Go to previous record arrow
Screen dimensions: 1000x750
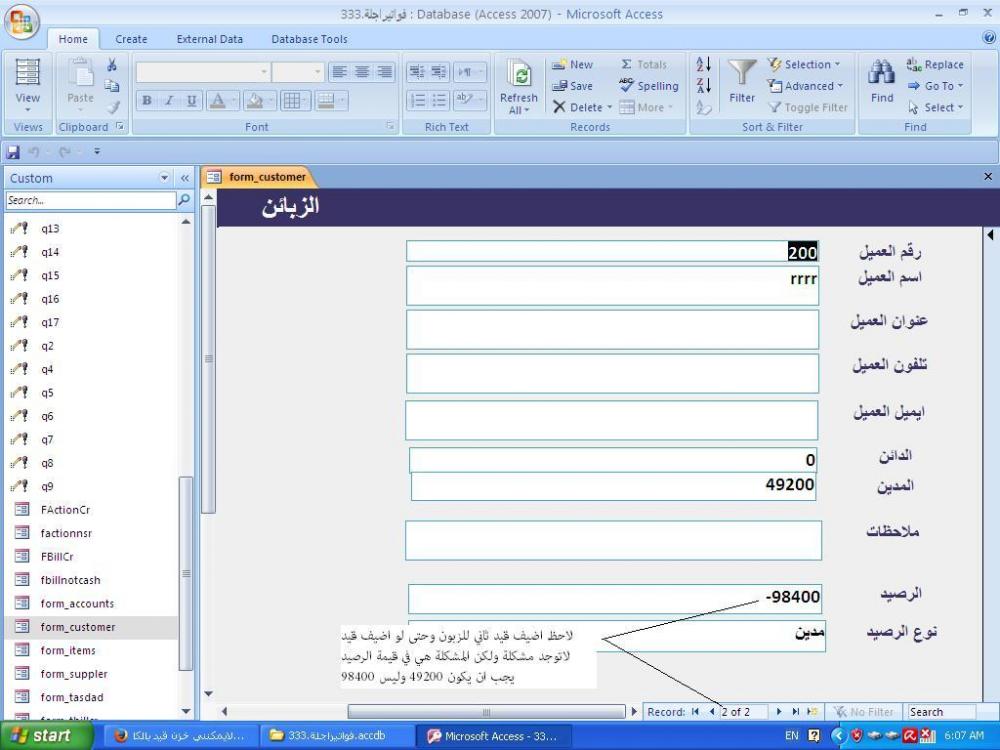[712, 712]
